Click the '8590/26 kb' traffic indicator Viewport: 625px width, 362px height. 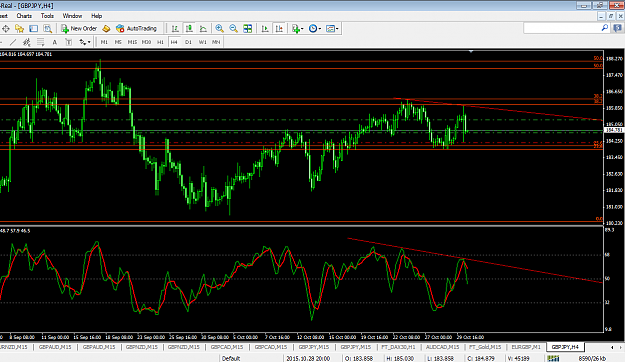point(592,358)
